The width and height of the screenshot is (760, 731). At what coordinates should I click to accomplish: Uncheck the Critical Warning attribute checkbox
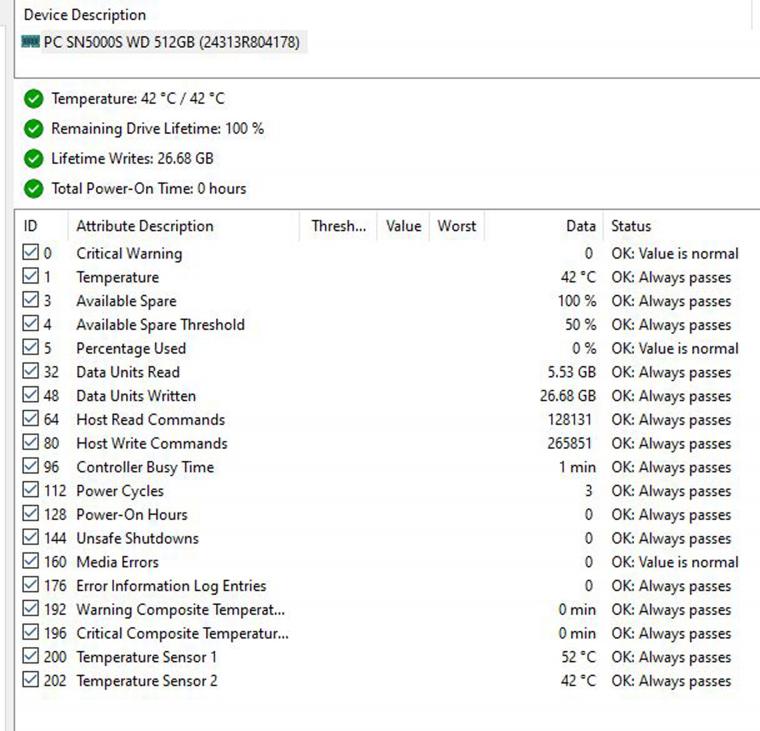(30, 254)
